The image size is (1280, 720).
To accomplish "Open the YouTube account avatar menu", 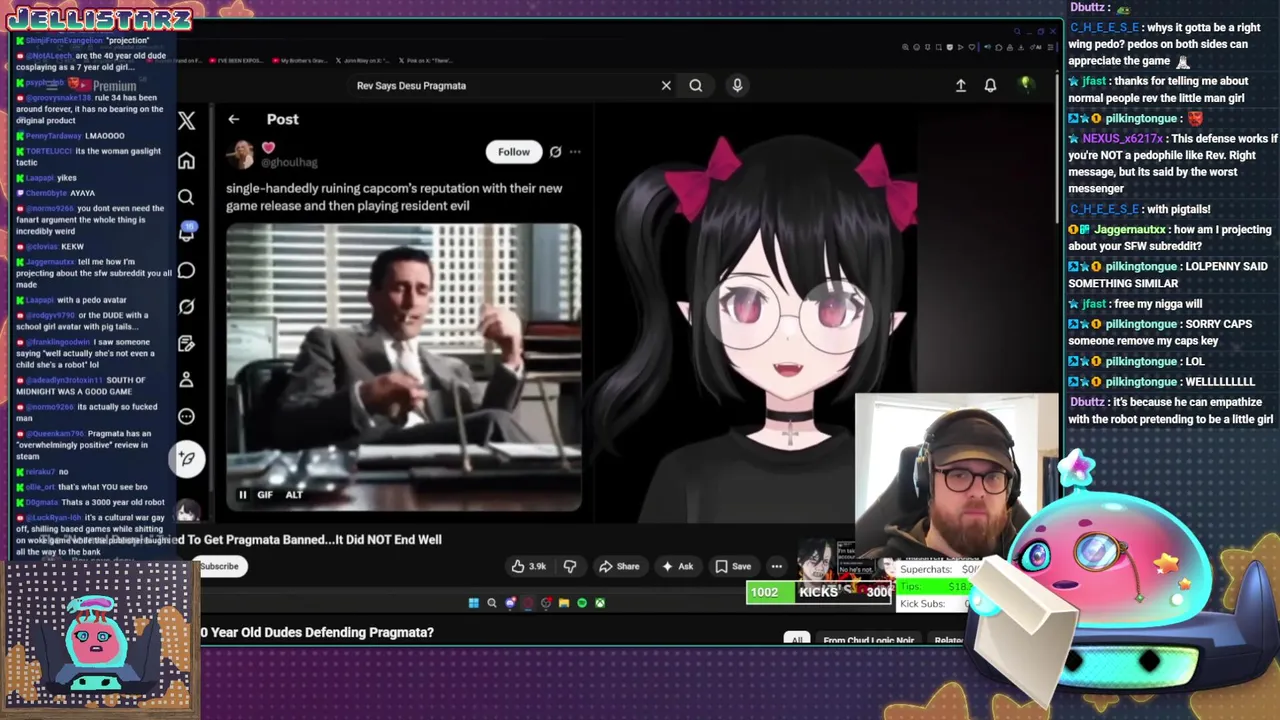I will (x=1025, y=85).
